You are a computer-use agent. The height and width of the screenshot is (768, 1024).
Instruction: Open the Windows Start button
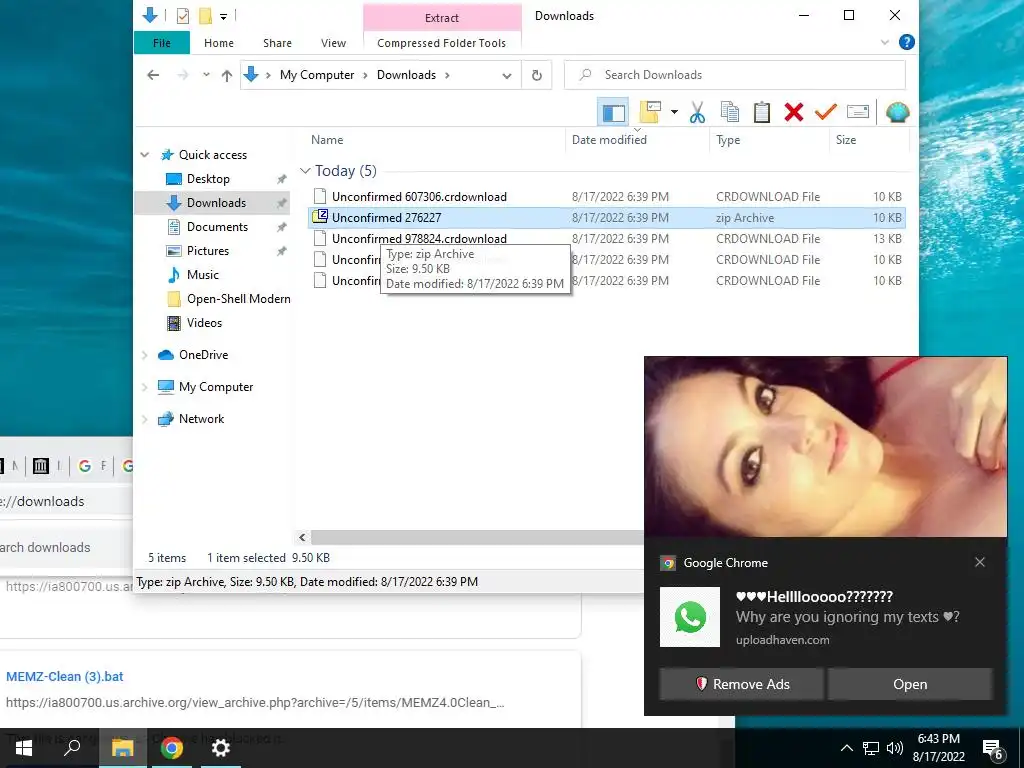click(24, 748)
